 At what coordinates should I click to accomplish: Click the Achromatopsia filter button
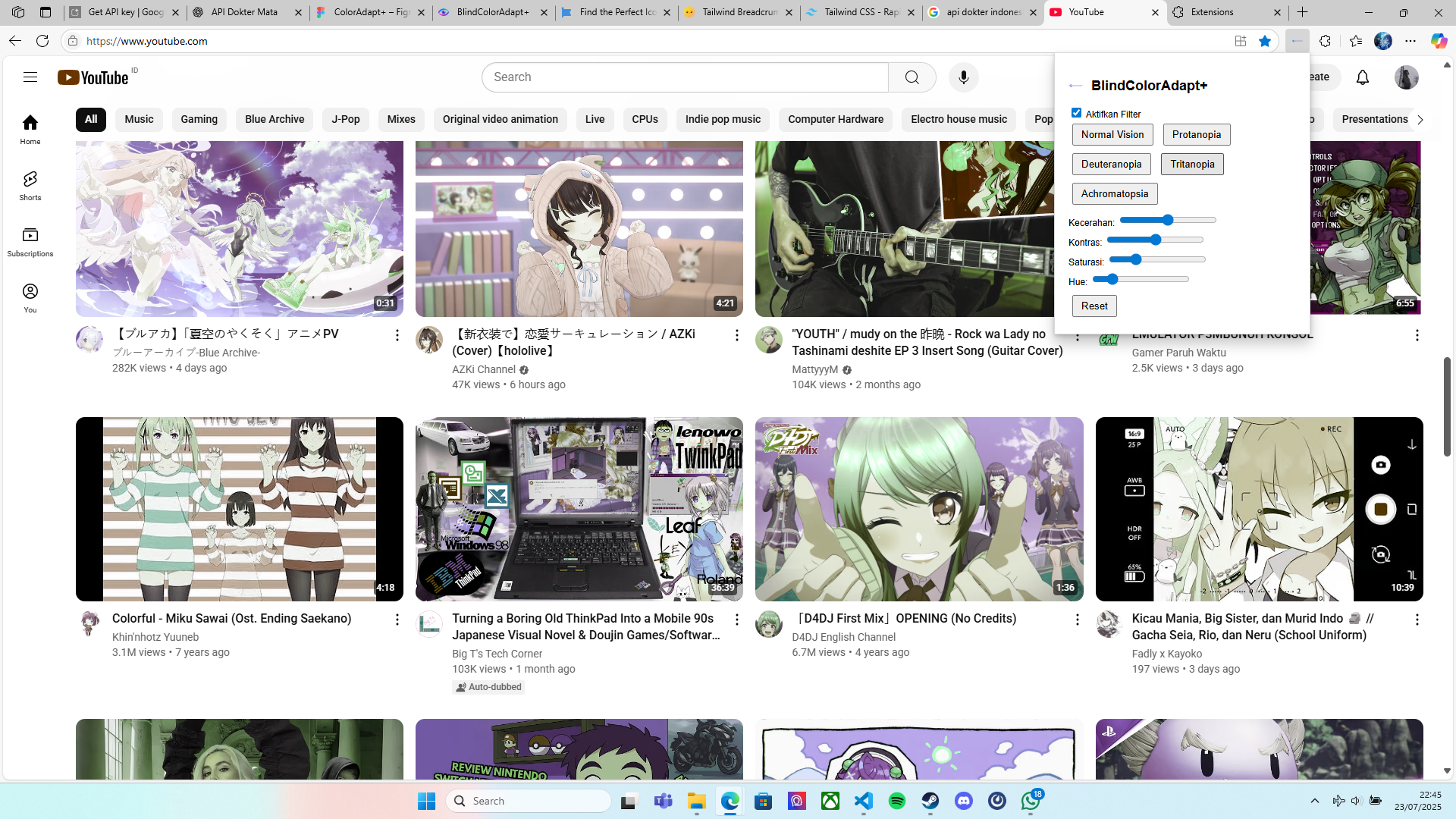coord(1115,194)
